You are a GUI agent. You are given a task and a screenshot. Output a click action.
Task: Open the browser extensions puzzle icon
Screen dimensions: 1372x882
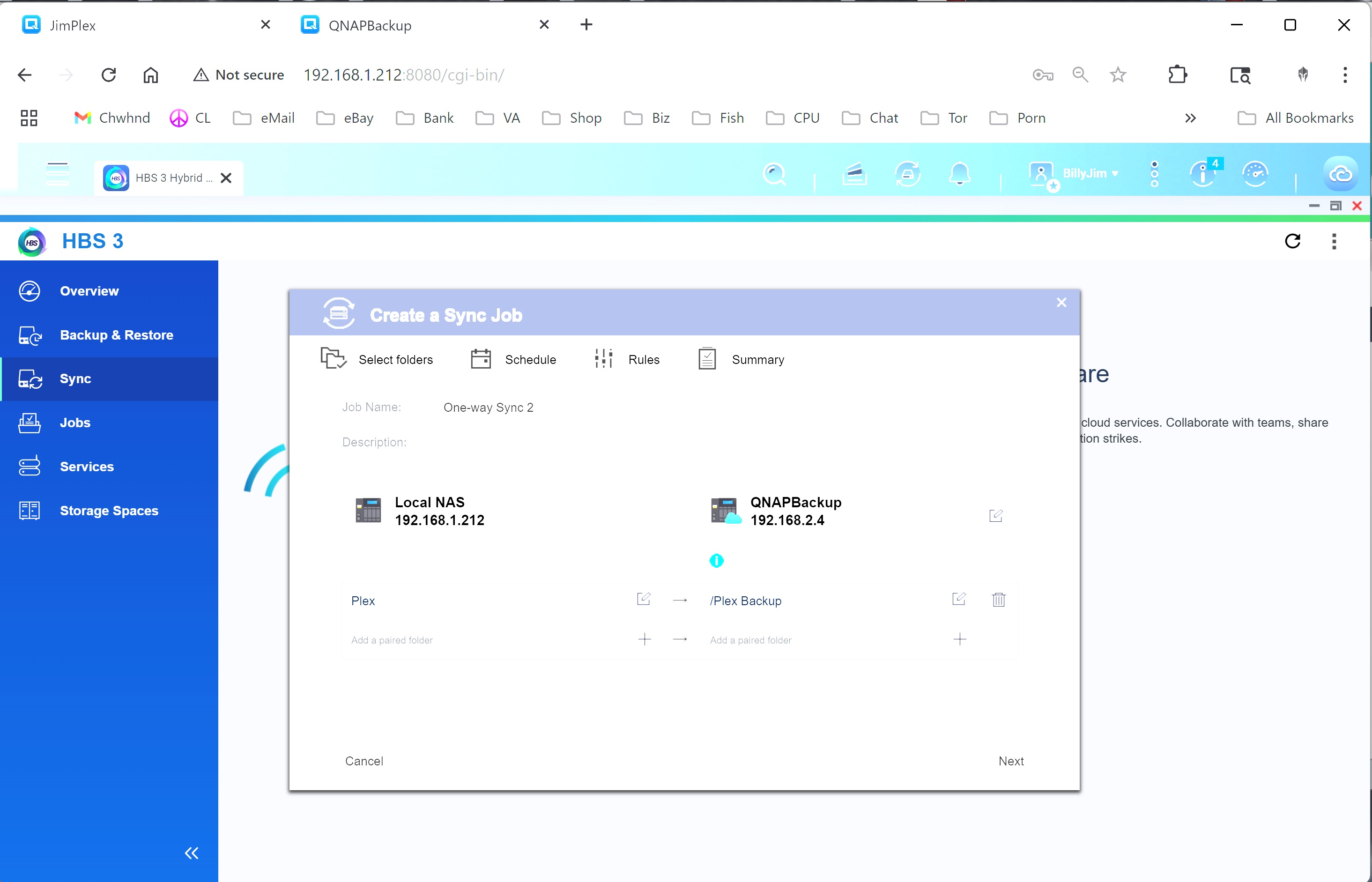(x=1177, y=75)
